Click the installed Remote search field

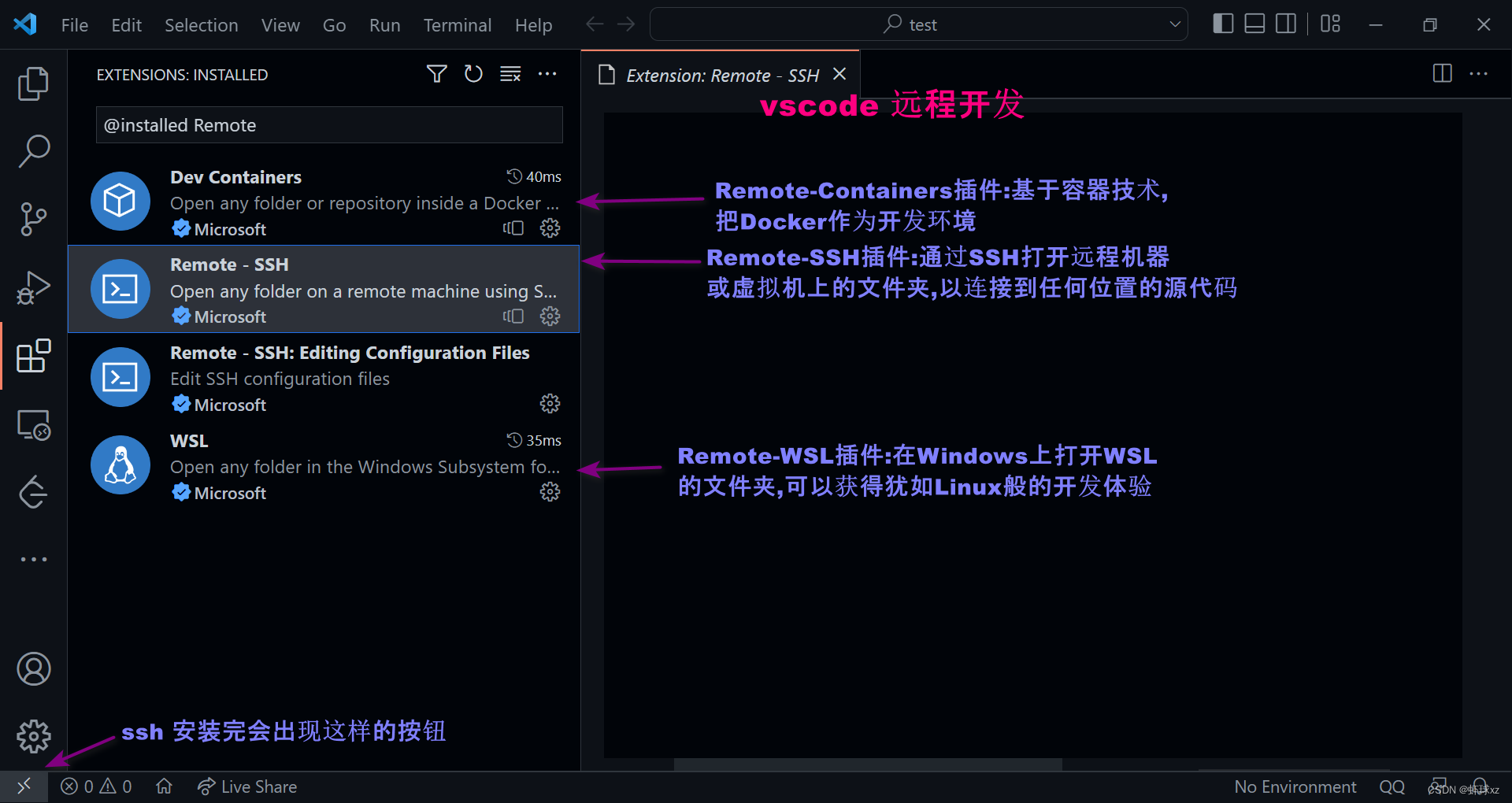329,125
